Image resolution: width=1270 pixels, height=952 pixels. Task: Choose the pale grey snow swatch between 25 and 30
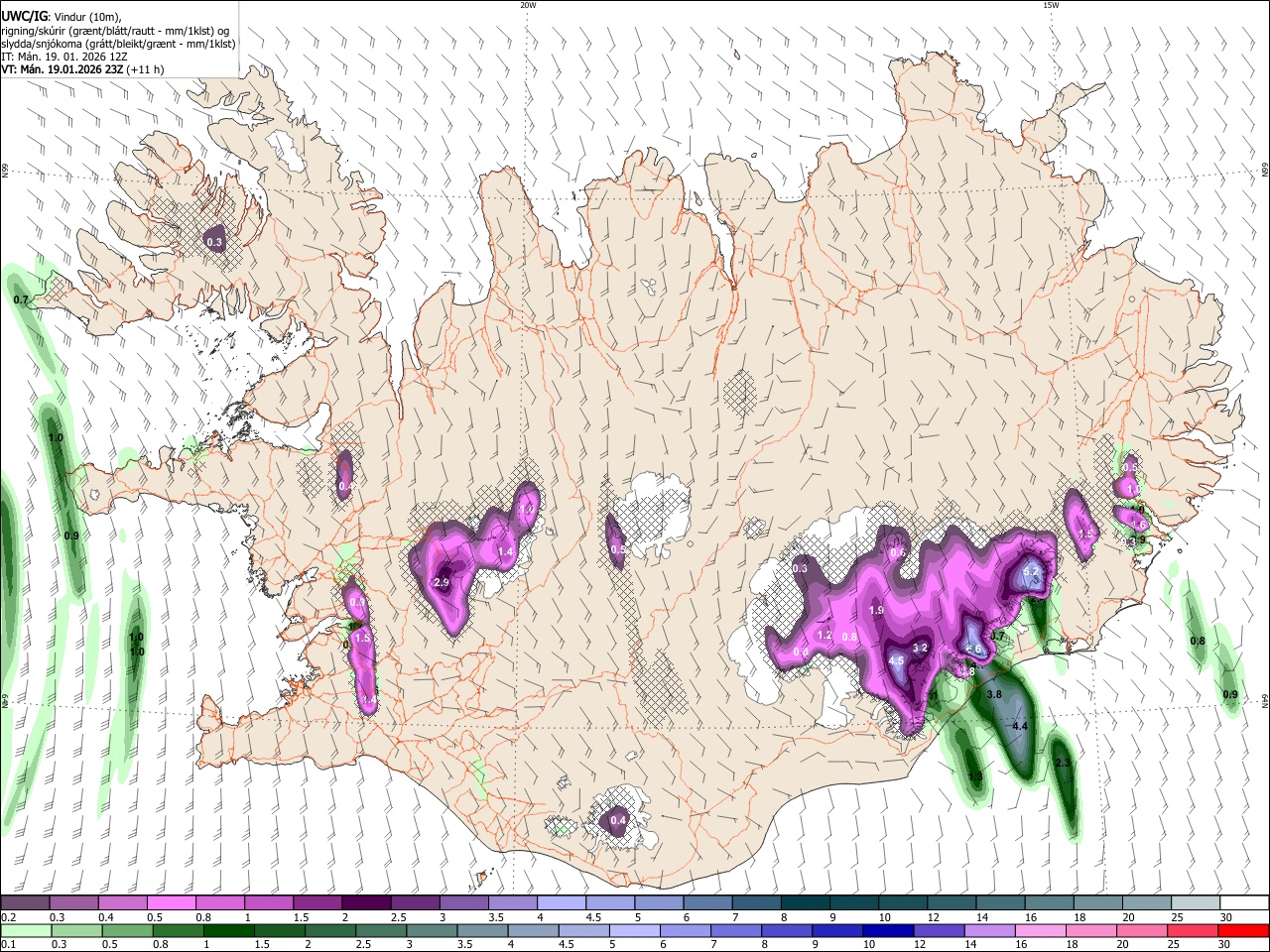click(x=1196, y=902)
